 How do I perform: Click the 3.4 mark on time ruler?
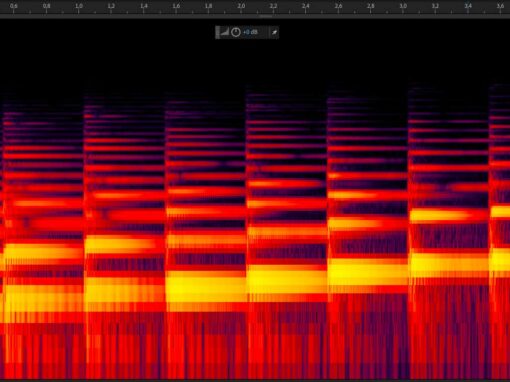468,6
